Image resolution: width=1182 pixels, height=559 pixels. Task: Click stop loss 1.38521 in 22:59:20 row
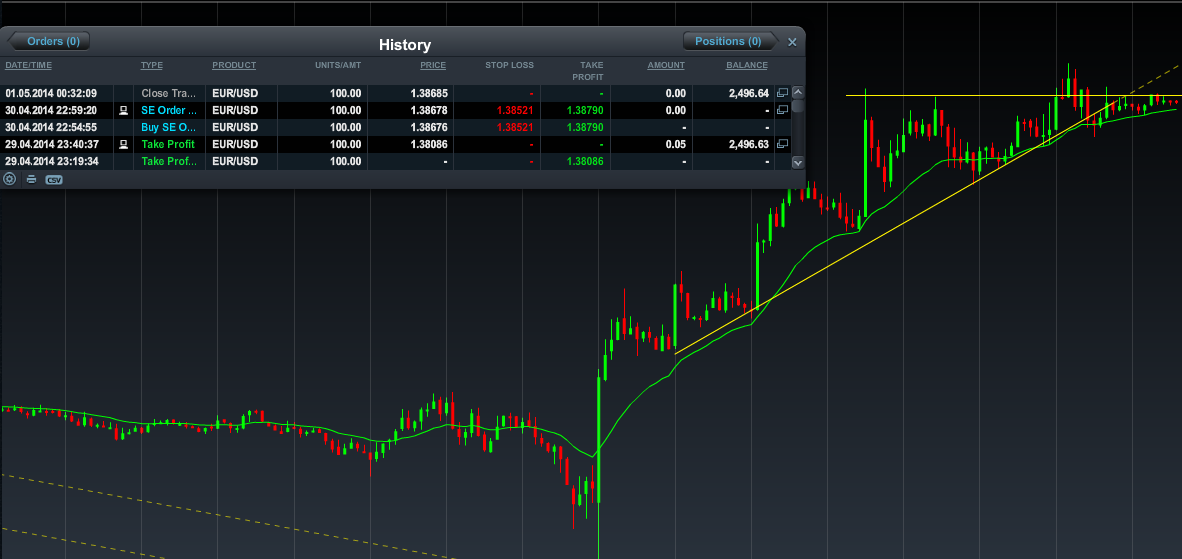tap(516, 110)
